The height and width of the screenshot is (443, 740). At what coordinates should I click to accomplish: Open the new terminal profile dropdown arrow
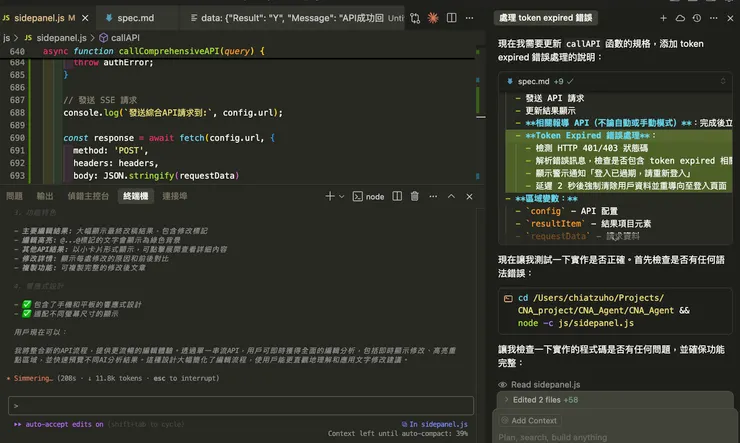point(342,196)
